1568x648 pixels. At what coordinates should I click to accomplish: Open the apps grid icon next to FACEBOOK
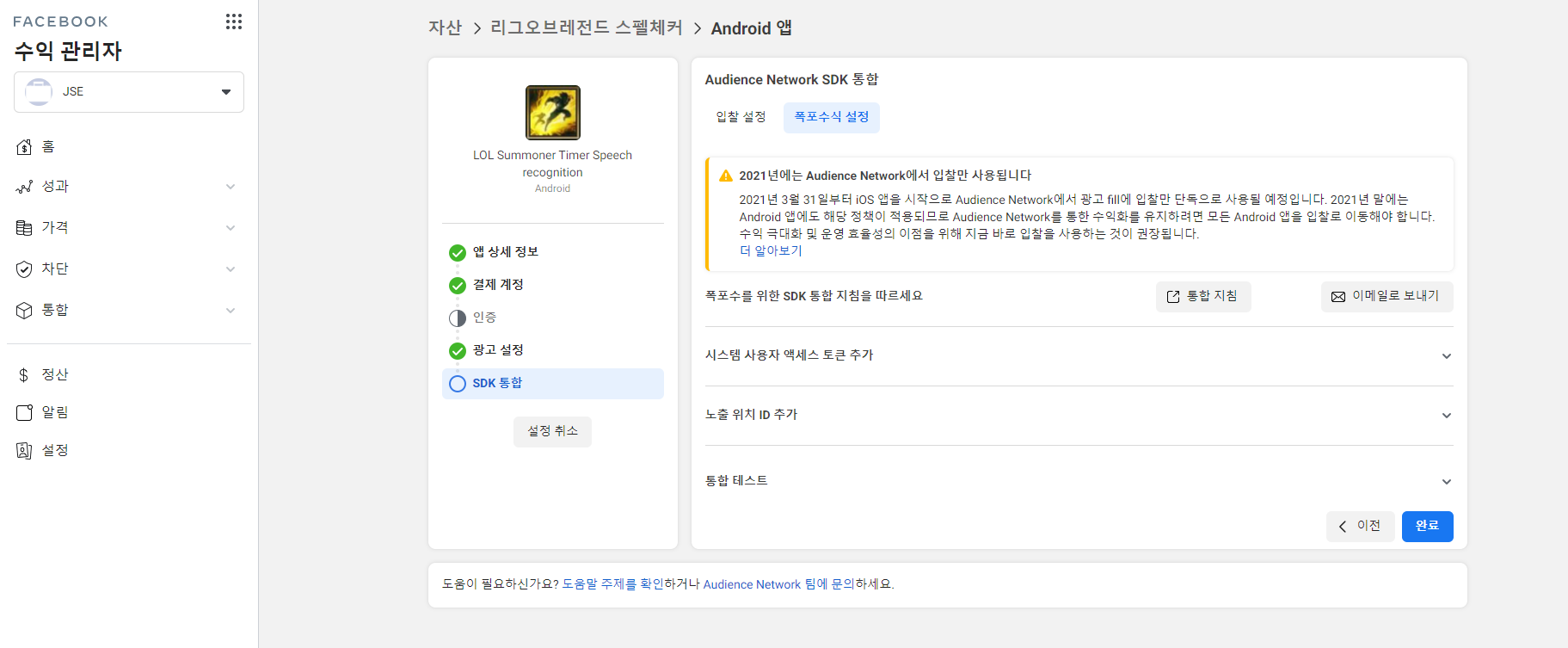[x=234, y=22]
